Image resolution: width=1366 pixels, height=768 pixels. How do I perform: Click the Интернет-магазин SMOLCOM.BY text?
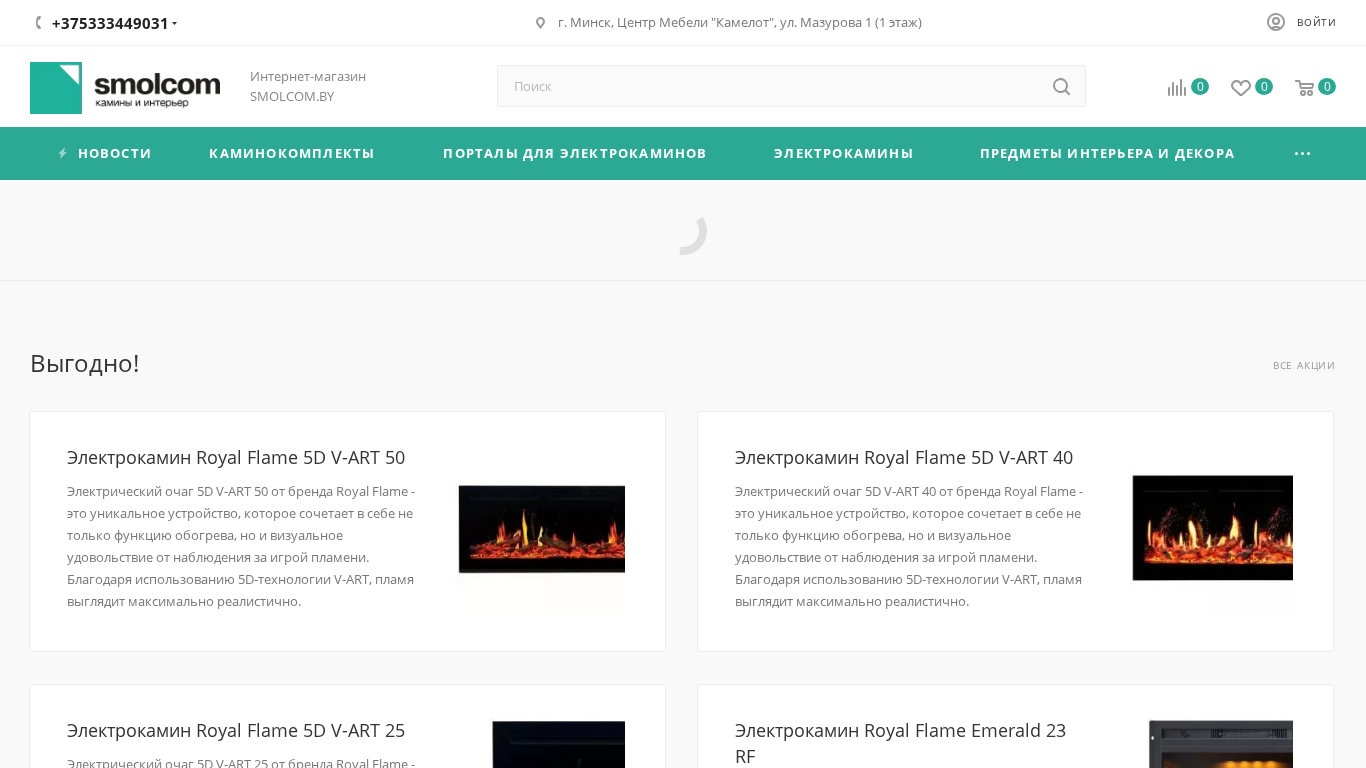pyautogui.click(x=308, y=86)
